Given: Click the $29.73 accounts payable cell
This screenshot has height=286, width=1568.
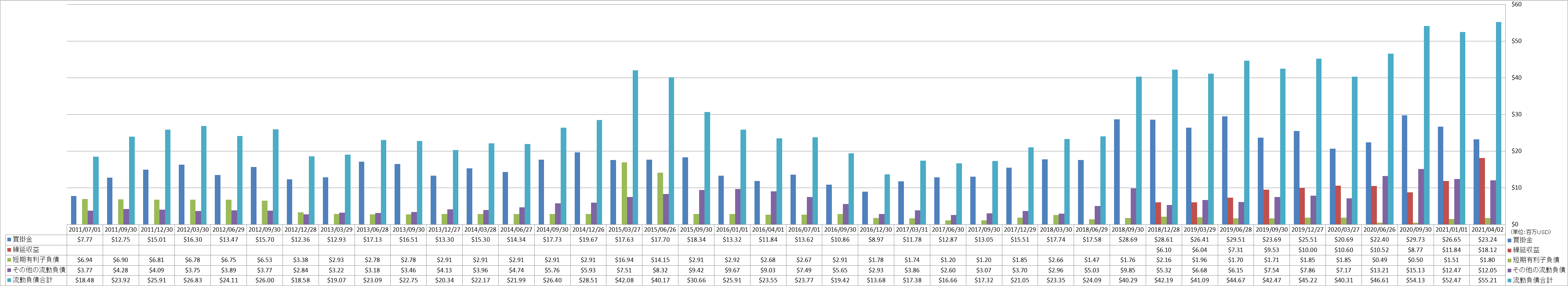Looking at the screenshot, I should (1416, 240).
